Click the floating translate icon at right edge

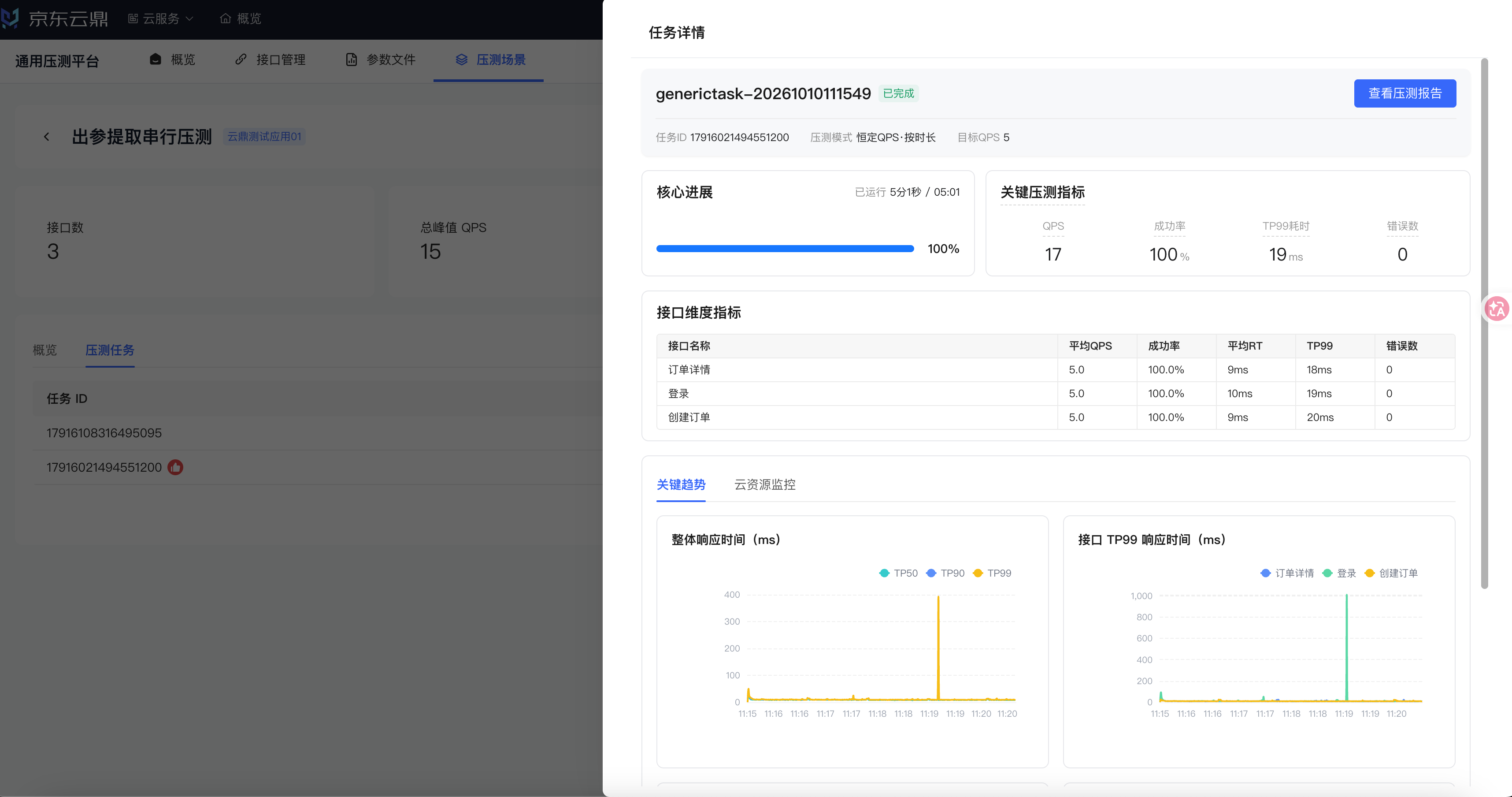pos(1497,308)
